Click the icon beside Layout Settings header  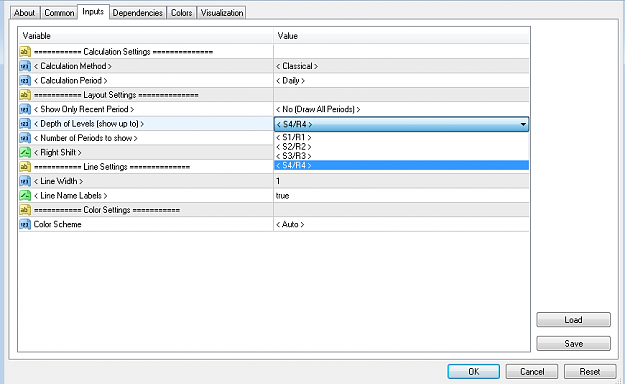(25, 95)
